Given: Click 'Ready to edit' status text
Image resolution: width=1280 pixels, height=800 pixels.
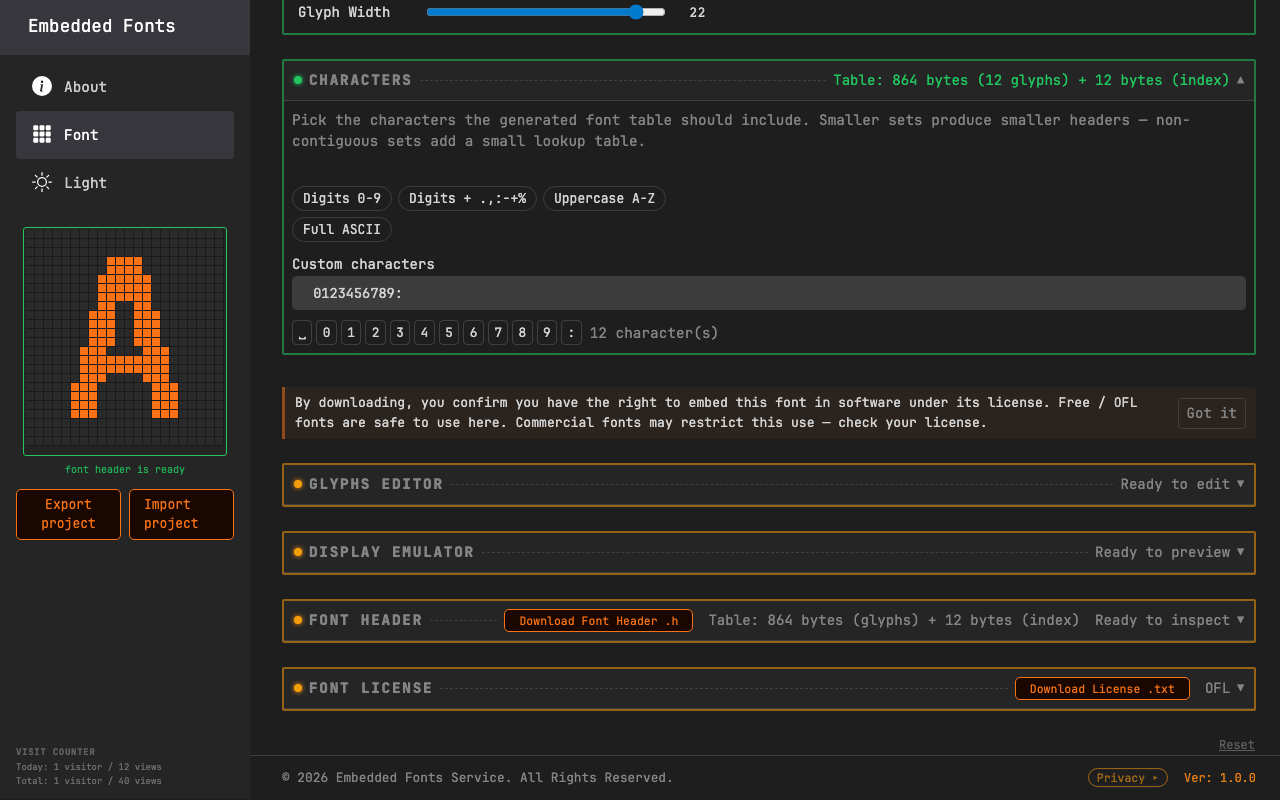Looking at the screenshot, I should coord(1175,484).
